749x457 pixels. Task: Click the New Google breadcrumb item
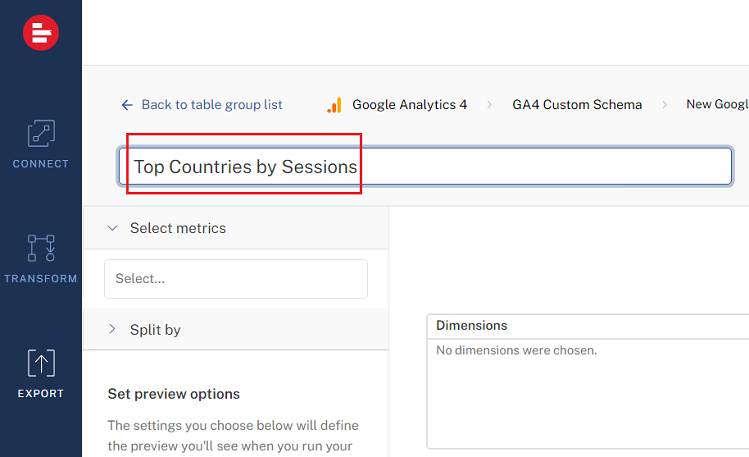(x=717, y=104)
